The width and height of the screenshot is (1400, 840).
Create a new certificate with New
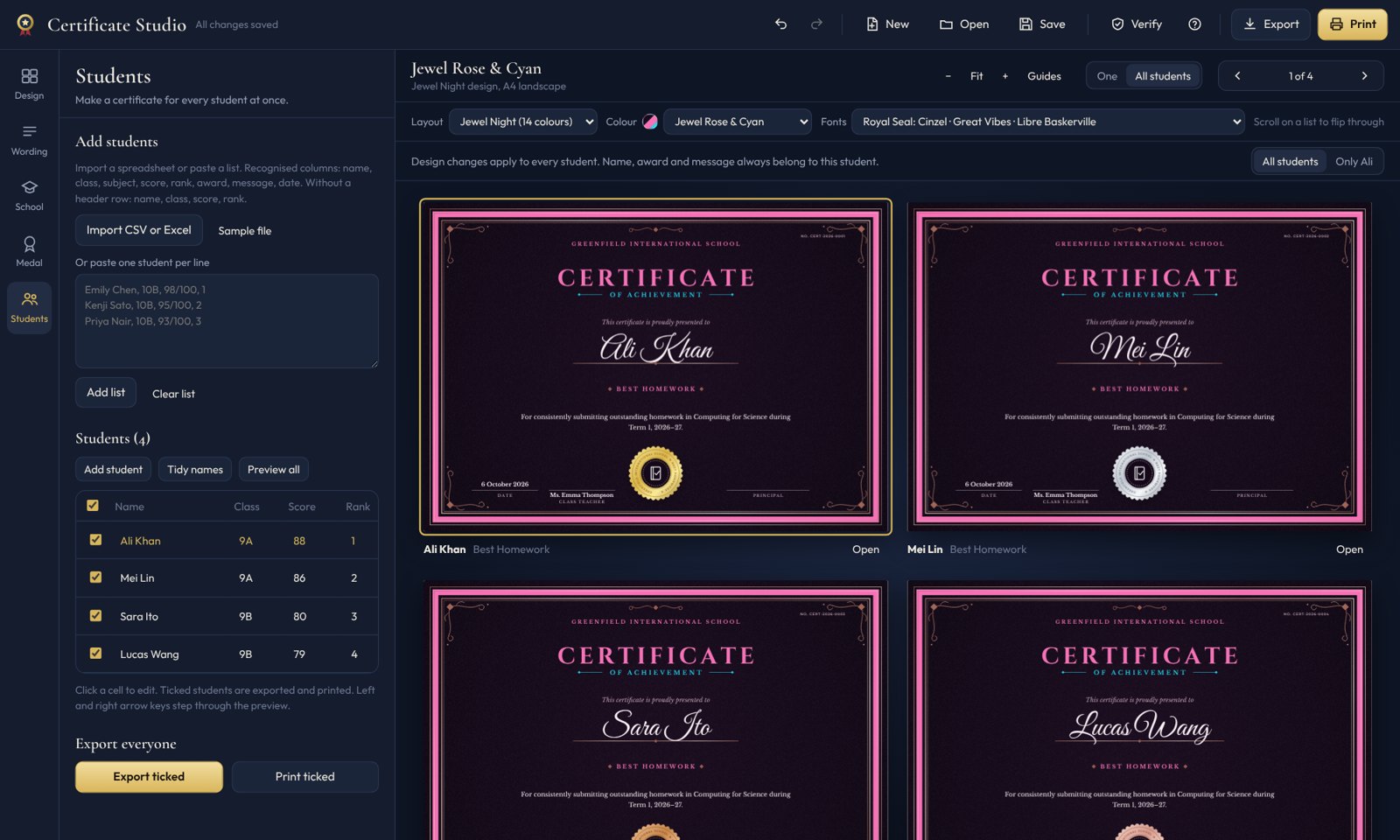[887, 24]
